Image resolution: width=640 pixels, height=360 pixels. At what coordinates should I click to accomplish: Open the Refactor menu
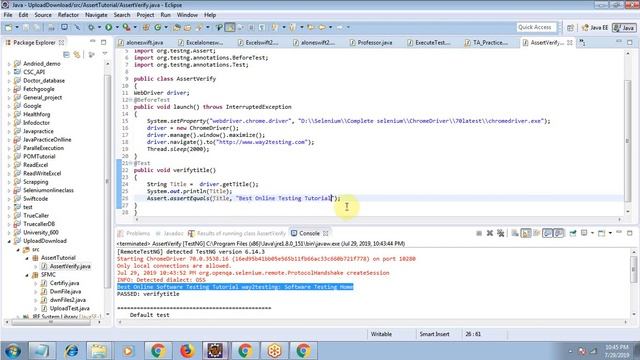tap(68, 15)
